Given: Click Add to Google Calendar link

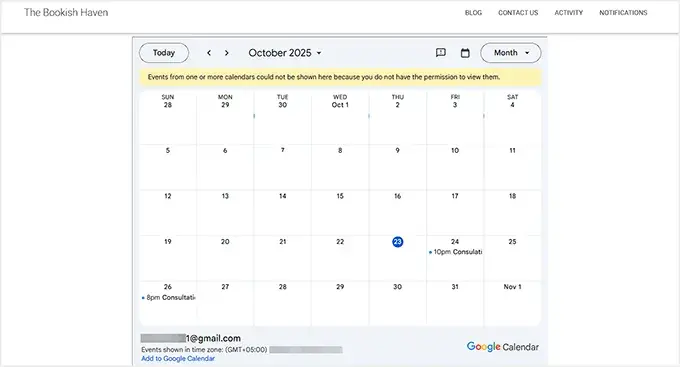Looking at the screenshot, I should click(178, 359).
